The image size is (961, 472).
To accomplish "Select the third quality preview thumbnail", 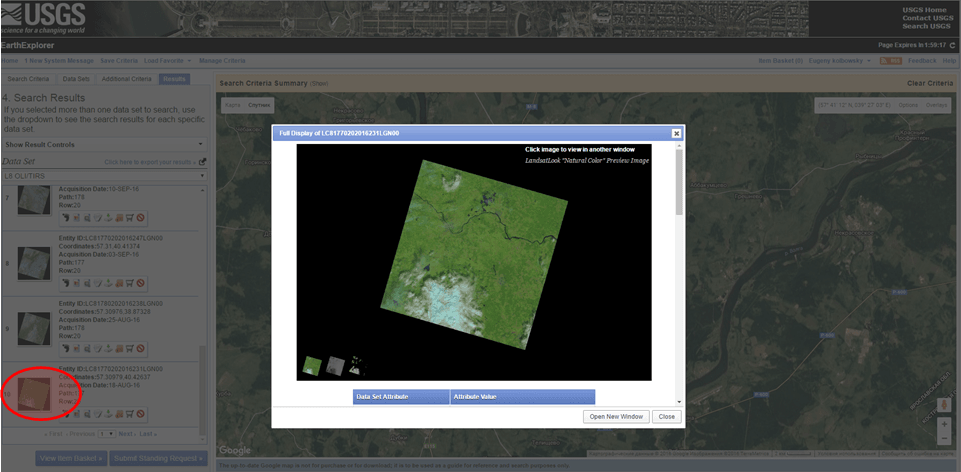I will pyautogui.click(x=358, y=366).
